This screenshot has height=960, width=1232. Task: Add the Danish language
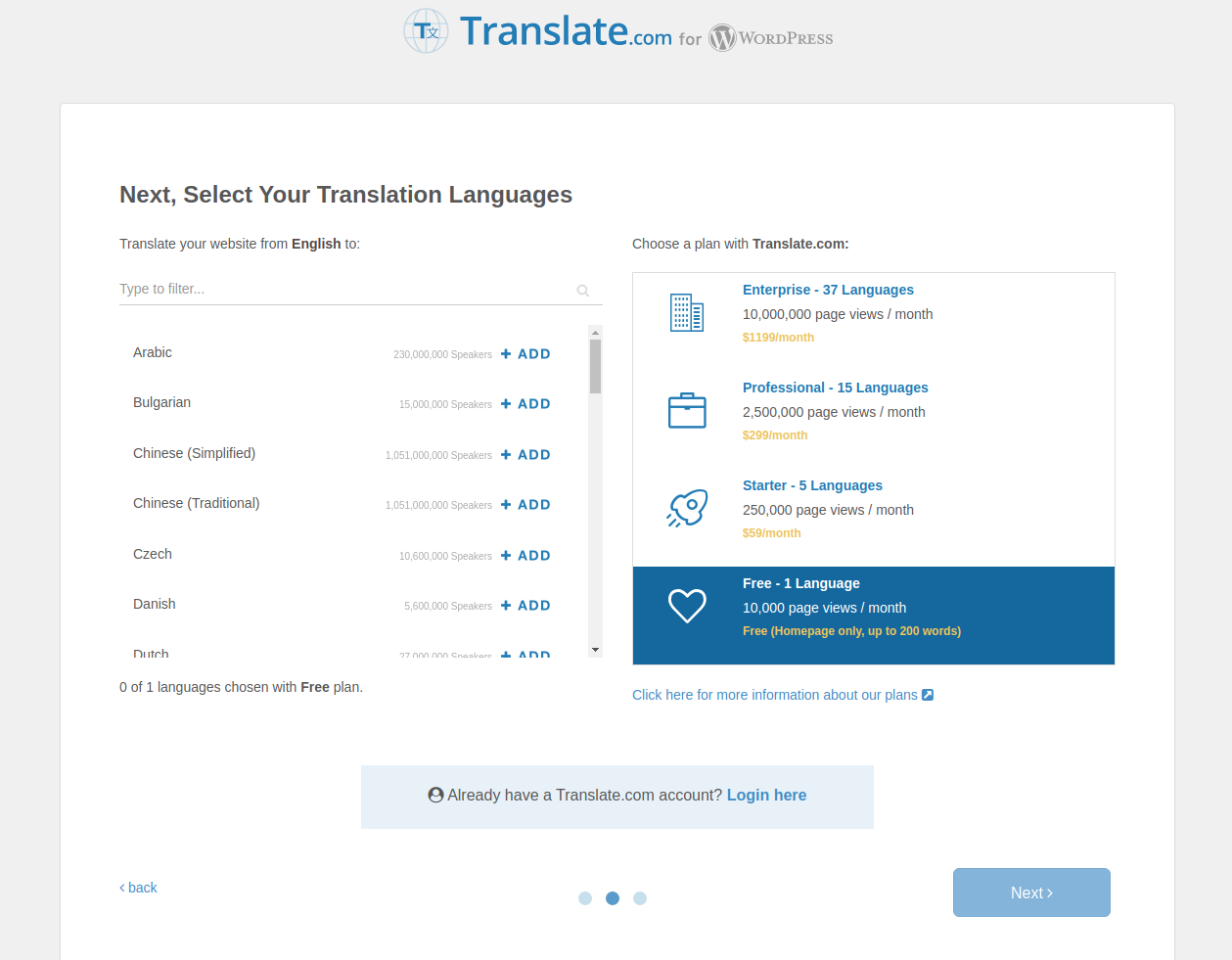pos(525,606)
